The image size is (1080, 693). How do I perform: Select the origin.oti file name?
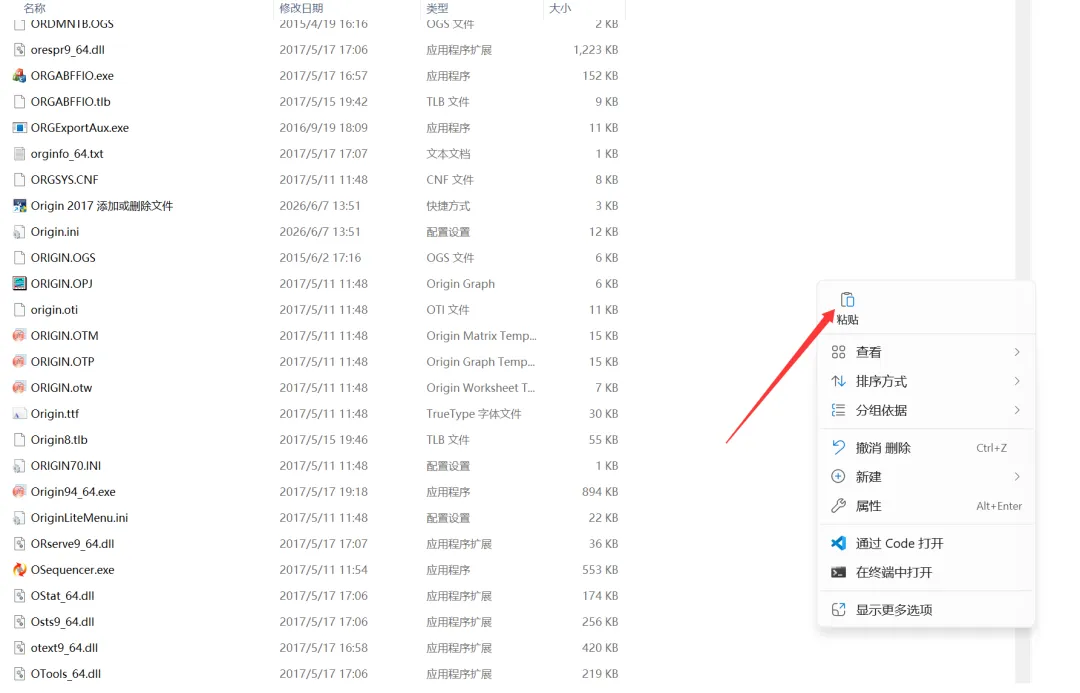[x=54, y=309]
